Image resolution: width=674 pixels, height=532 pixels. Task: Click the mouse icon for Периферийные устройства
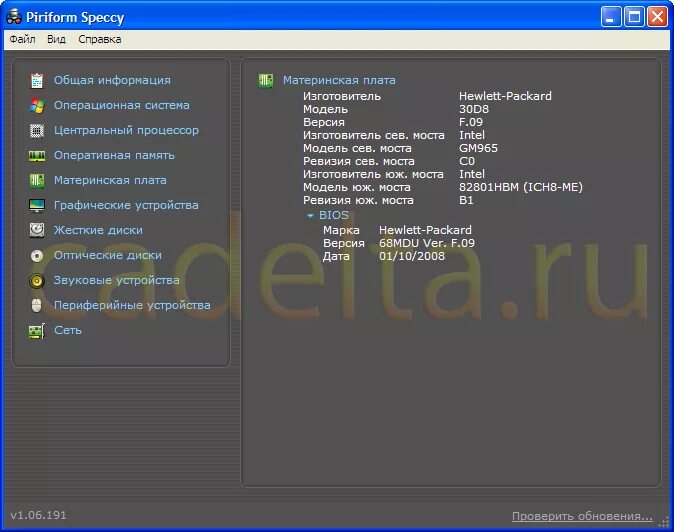pos(37,306)
